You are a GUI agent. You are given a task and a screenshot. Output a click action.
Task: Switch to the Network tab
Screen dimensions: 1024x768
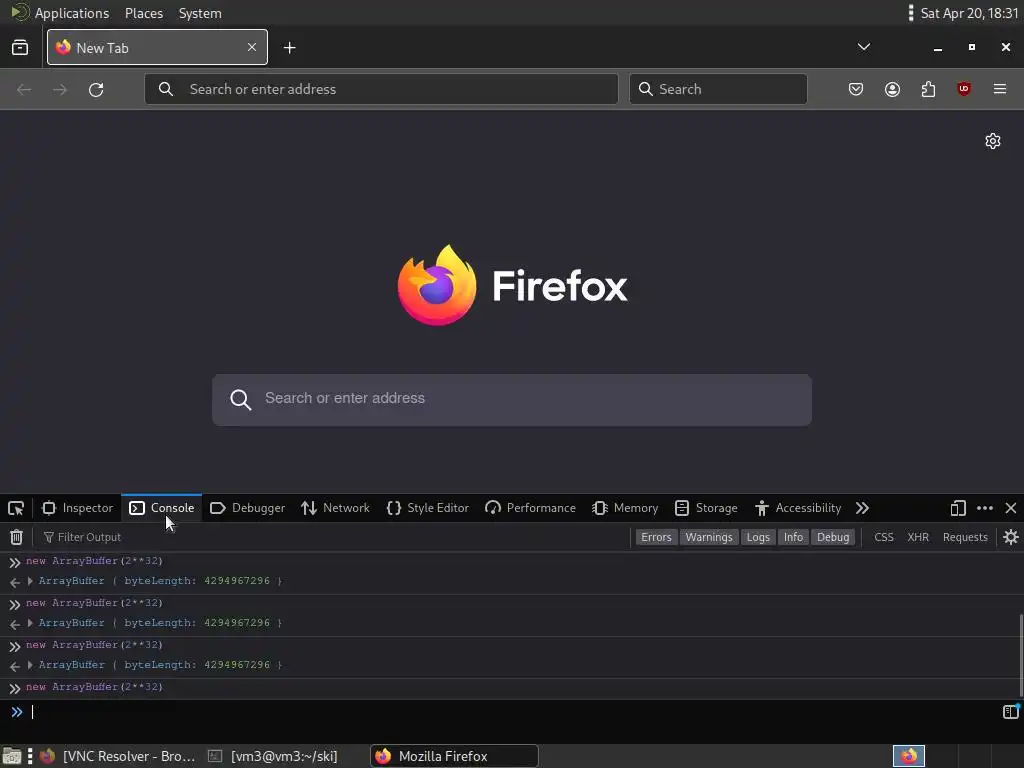335,508
